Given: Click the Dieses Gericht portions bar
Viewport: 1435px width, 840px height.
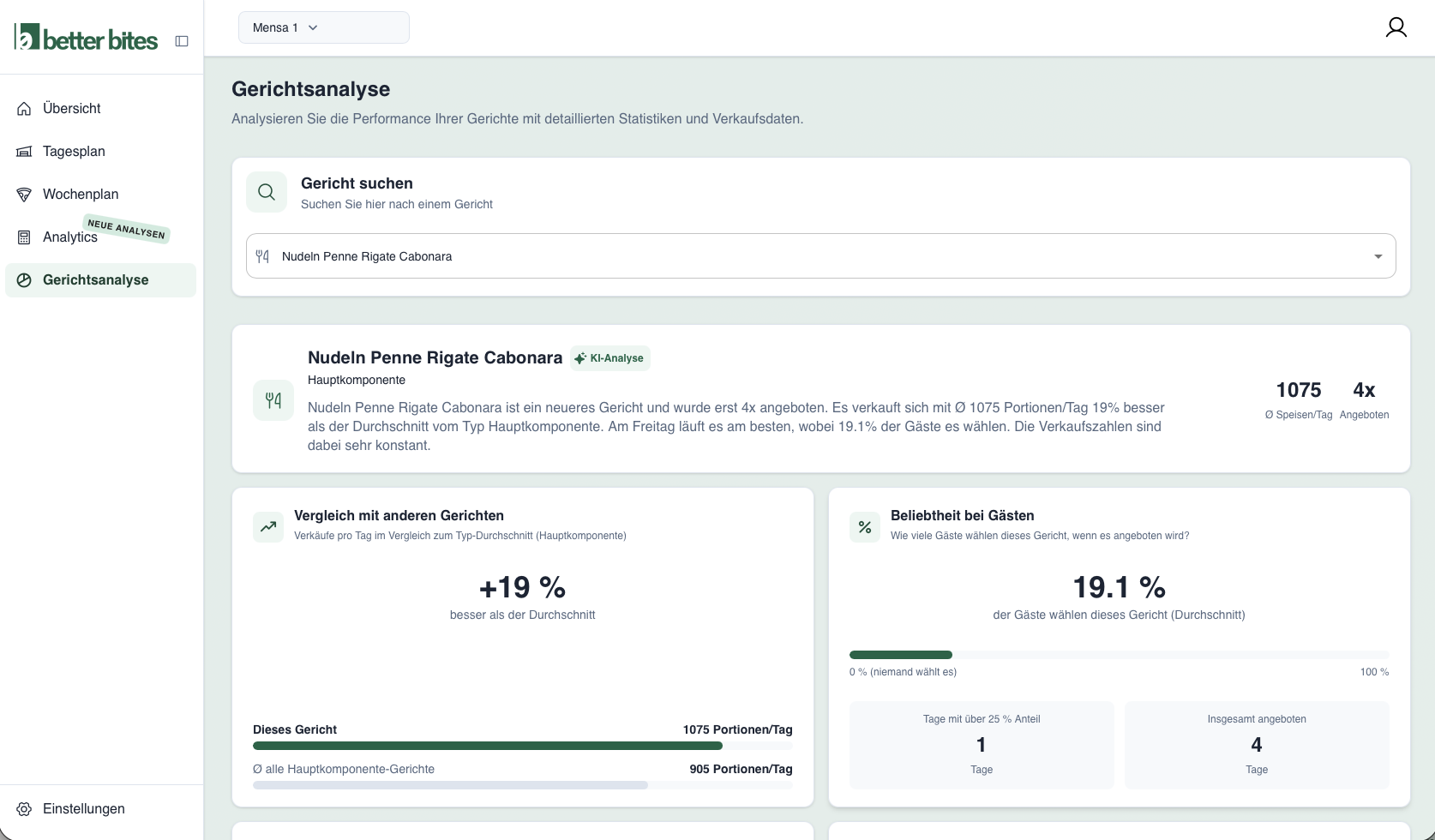Looking at the screenshot, I should click(522, 746).
